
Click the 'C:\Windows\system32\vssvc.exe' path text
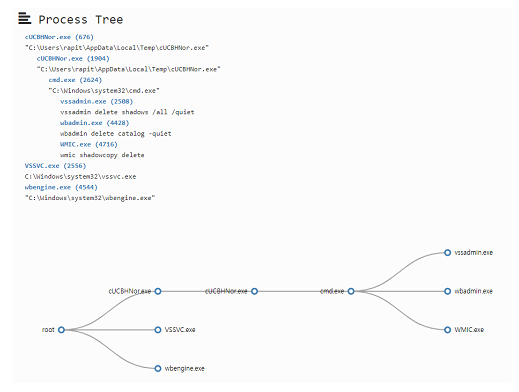(80, 177)
